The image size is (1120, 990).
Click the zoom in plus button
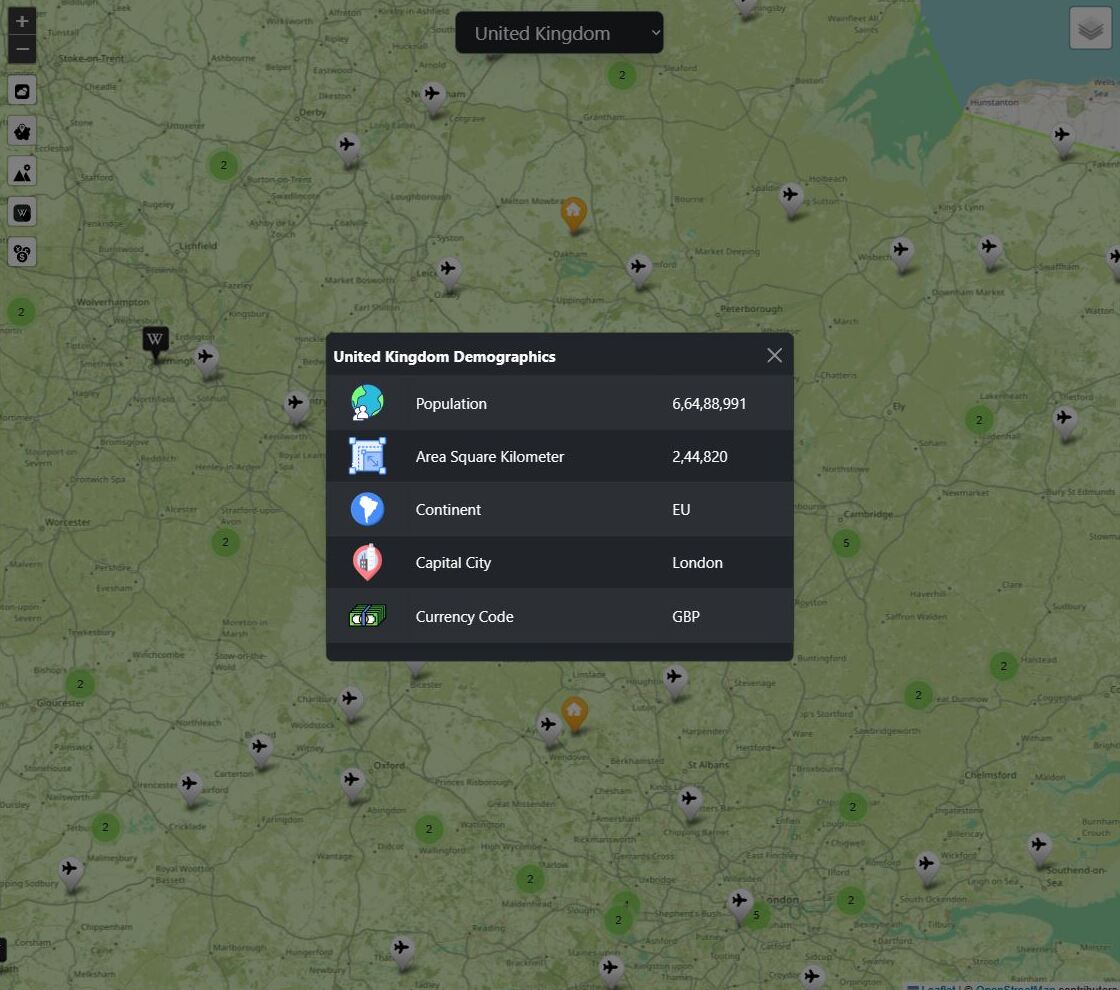[x=22, y=21]
